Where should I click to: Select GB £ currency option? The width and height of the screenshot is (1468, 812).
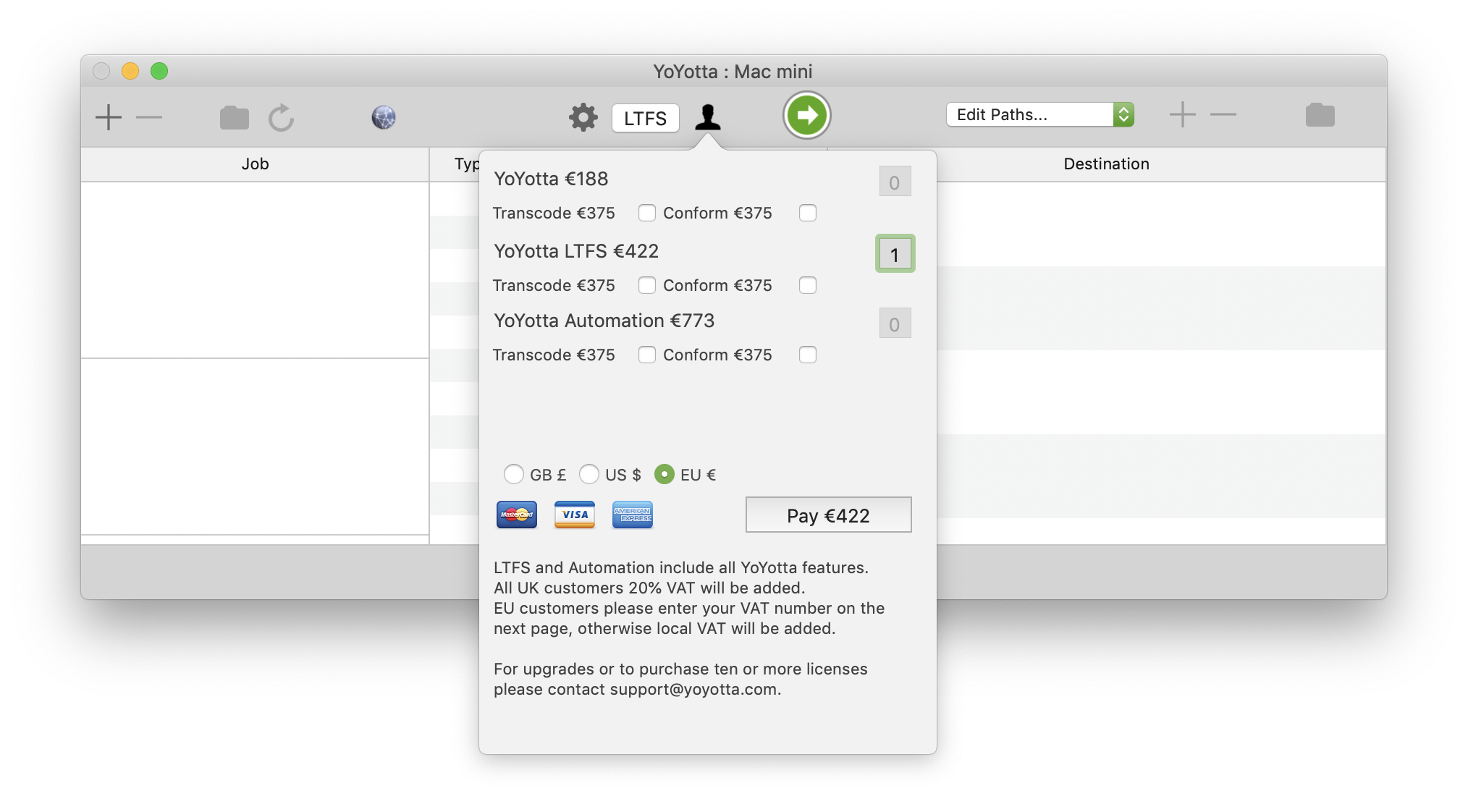point(514,474)
